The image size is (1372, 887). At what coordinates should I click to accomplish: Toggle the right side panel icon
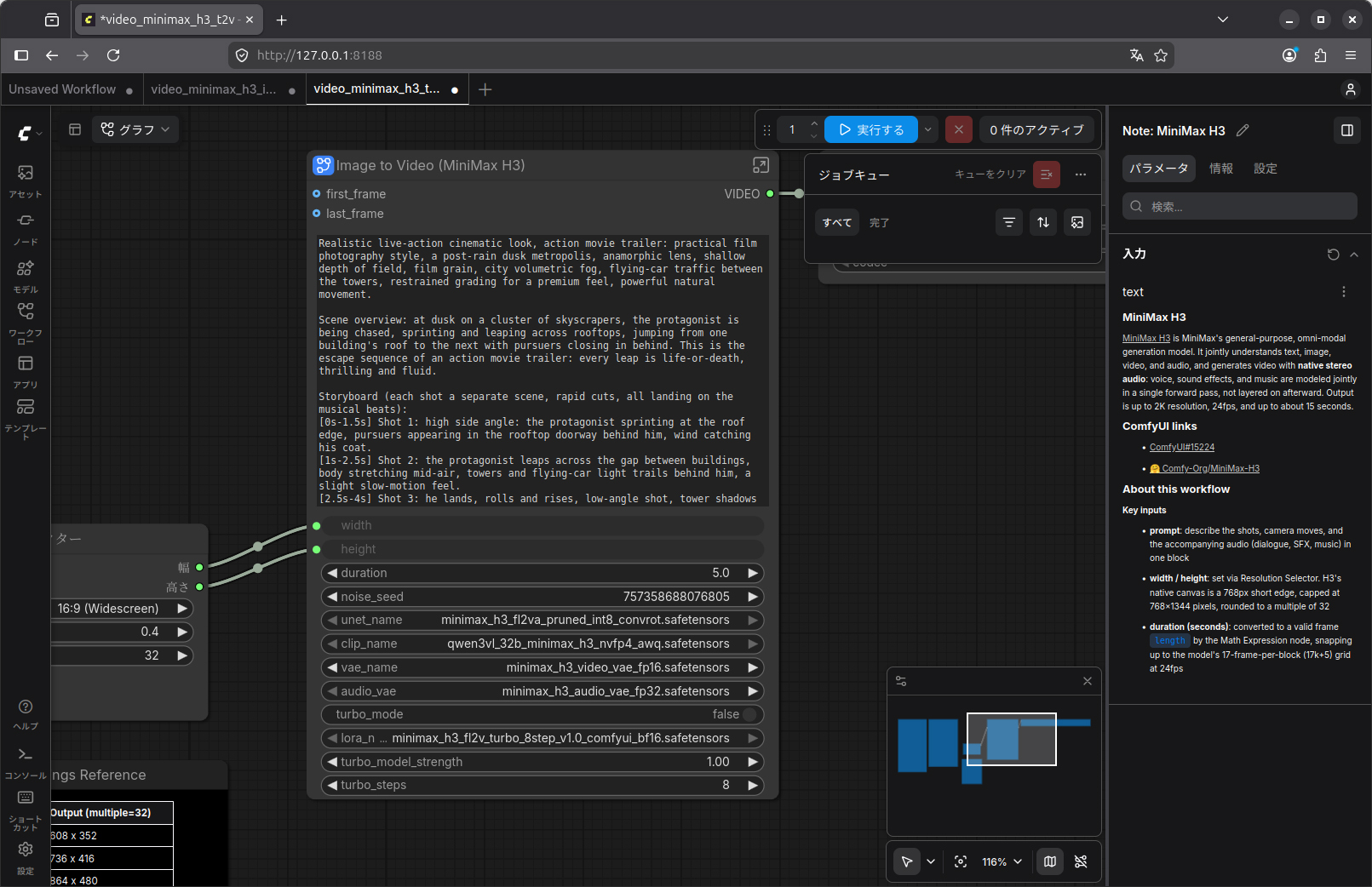1347,130
